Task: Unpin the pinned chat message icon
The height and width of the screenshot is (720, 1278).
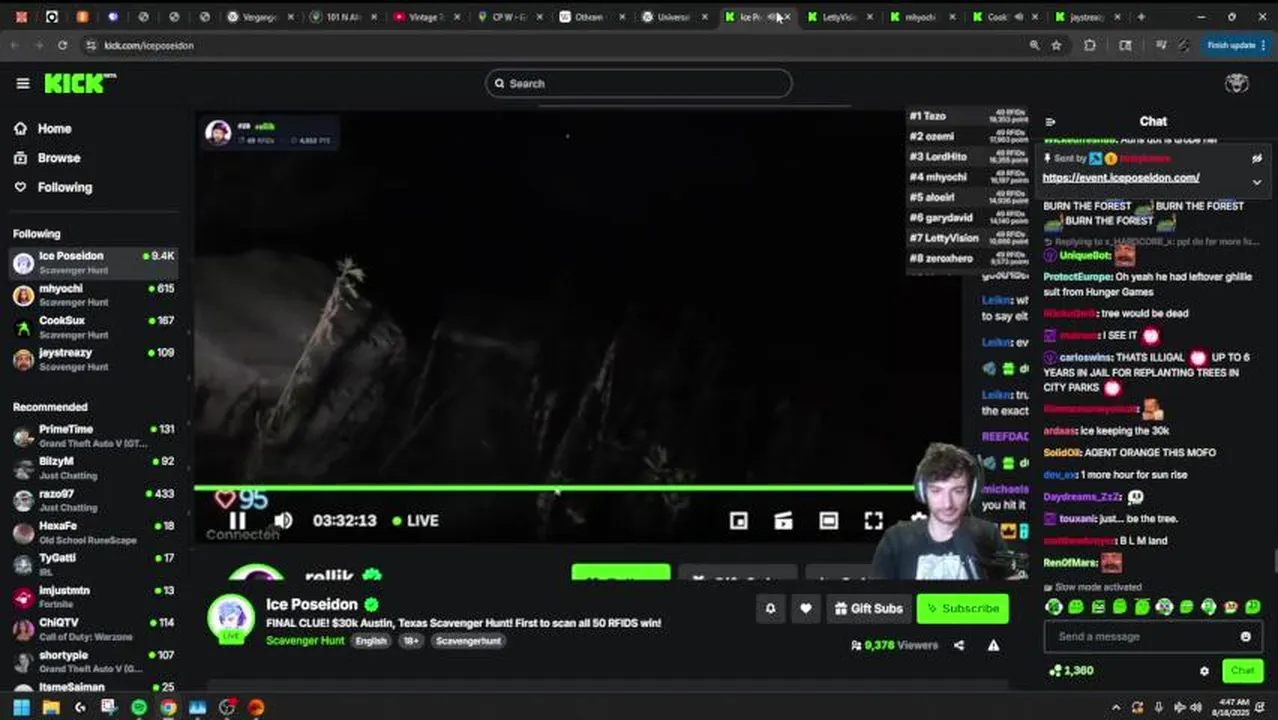Action: pyautogui.click(x=1257, y=158)
